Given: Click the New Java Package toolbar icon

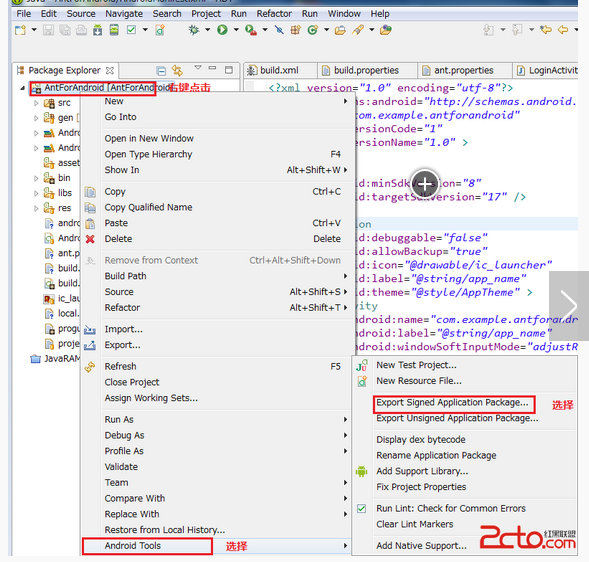Looking at the screenshot, I should coord(296,30).
